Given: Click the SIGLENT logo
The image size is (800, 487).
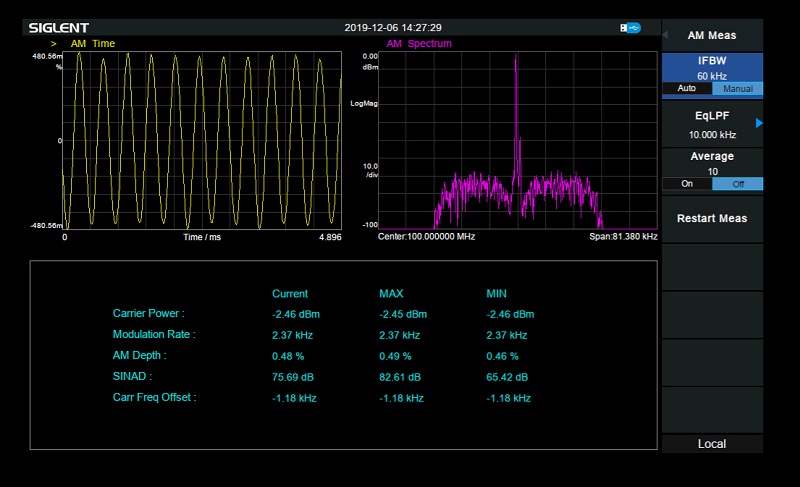Looking at the screenshot, I should click(58, 27).
